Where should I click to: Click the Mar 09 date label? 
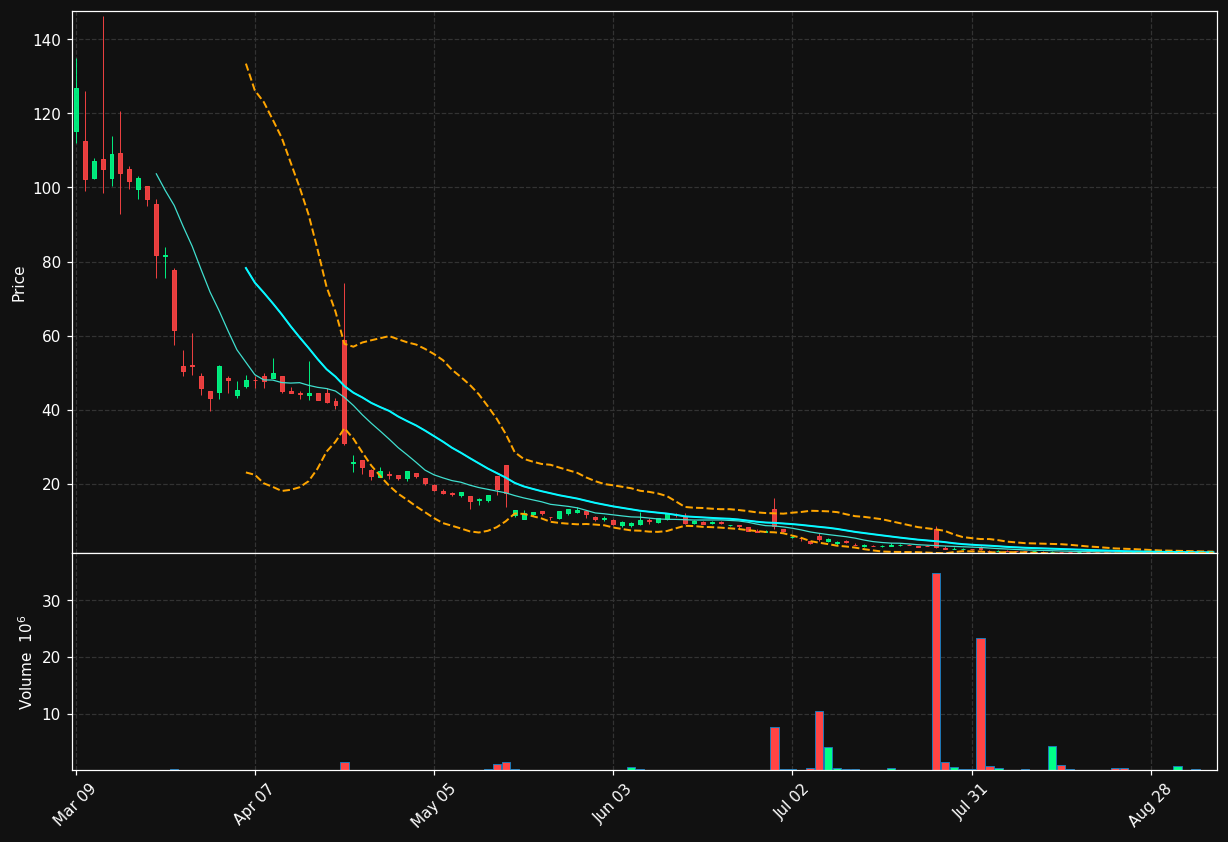click(75, 803)
